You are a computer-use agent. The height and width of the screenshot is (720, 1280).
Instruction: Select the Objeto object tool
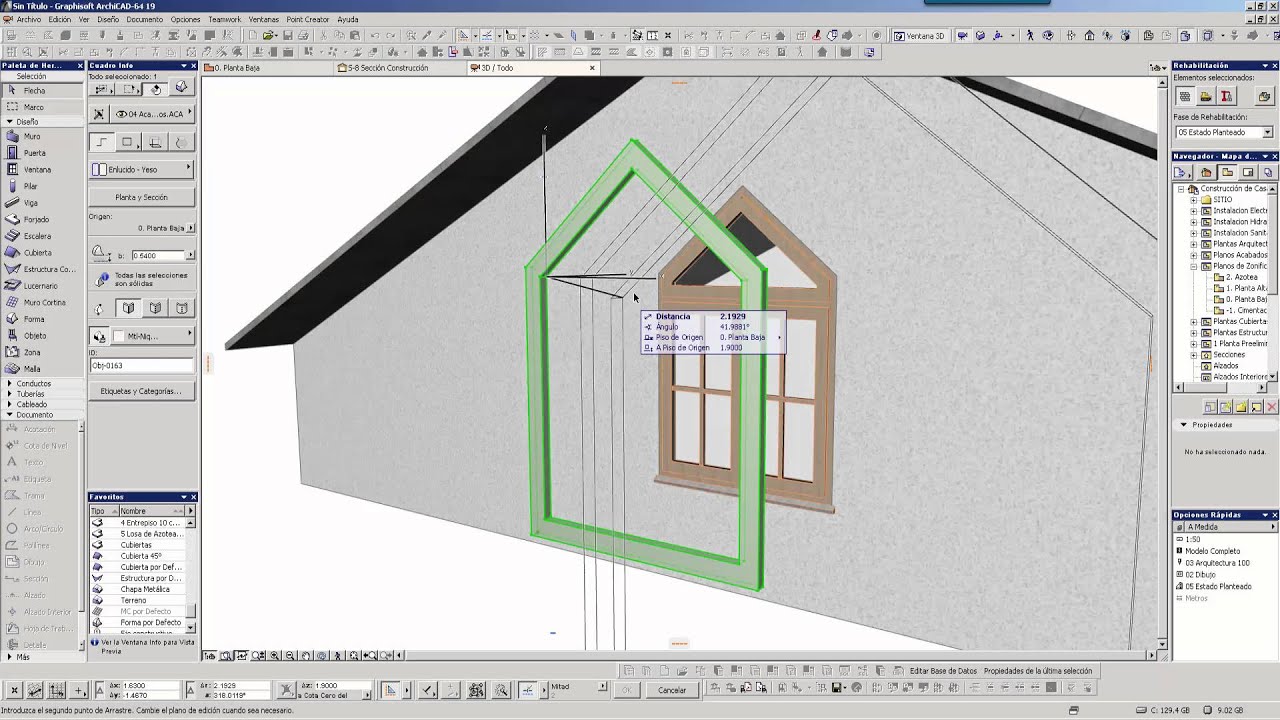click(41, 336)
